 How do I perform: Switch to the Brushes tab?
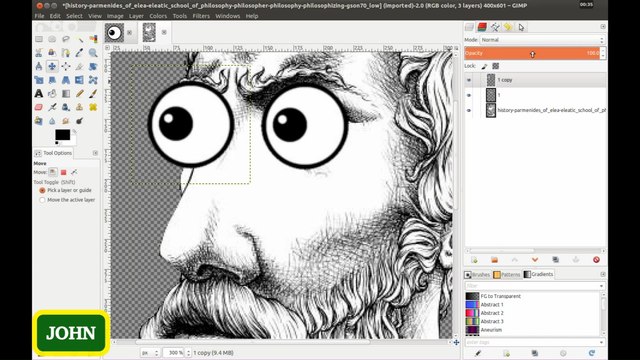[x=477, y=275]
